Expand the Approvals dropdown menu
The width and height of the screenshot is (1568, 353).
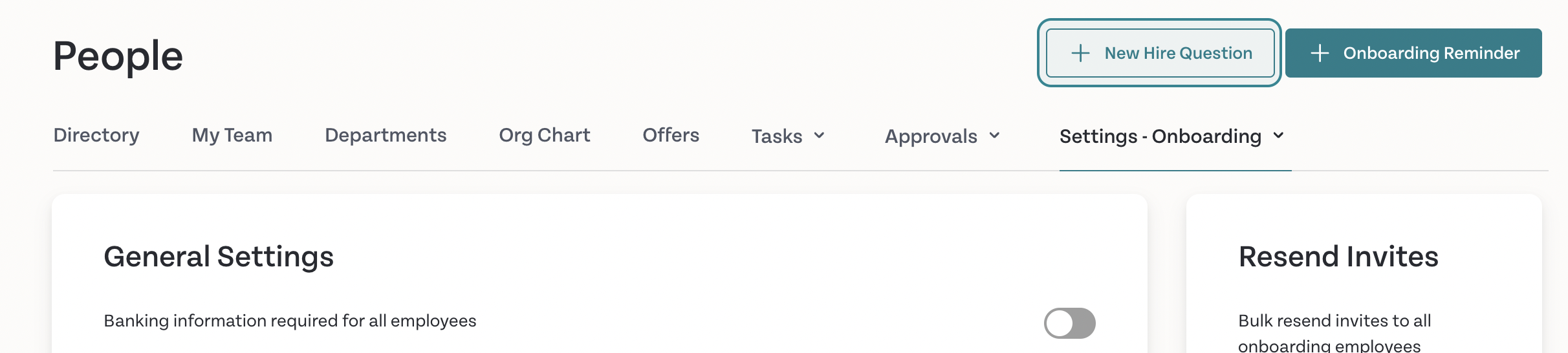pos(942,136)
